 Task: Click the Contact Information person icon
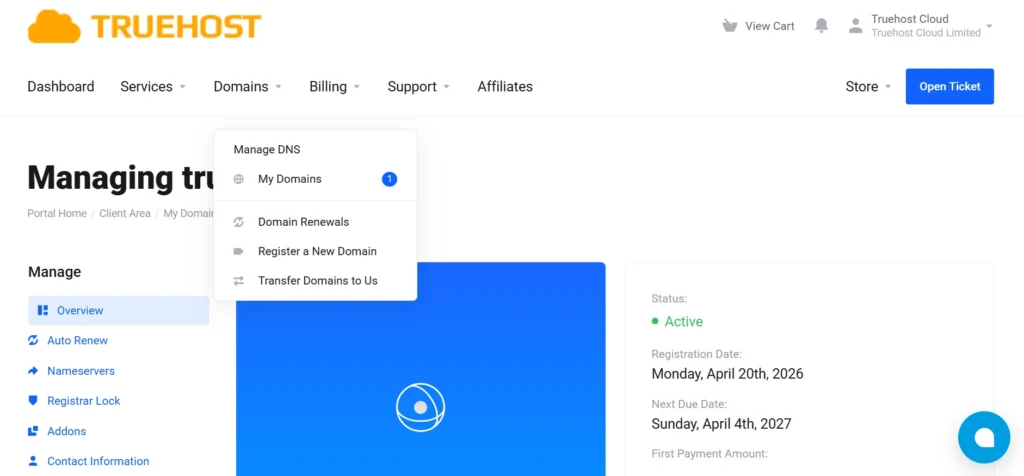(33, 461)
